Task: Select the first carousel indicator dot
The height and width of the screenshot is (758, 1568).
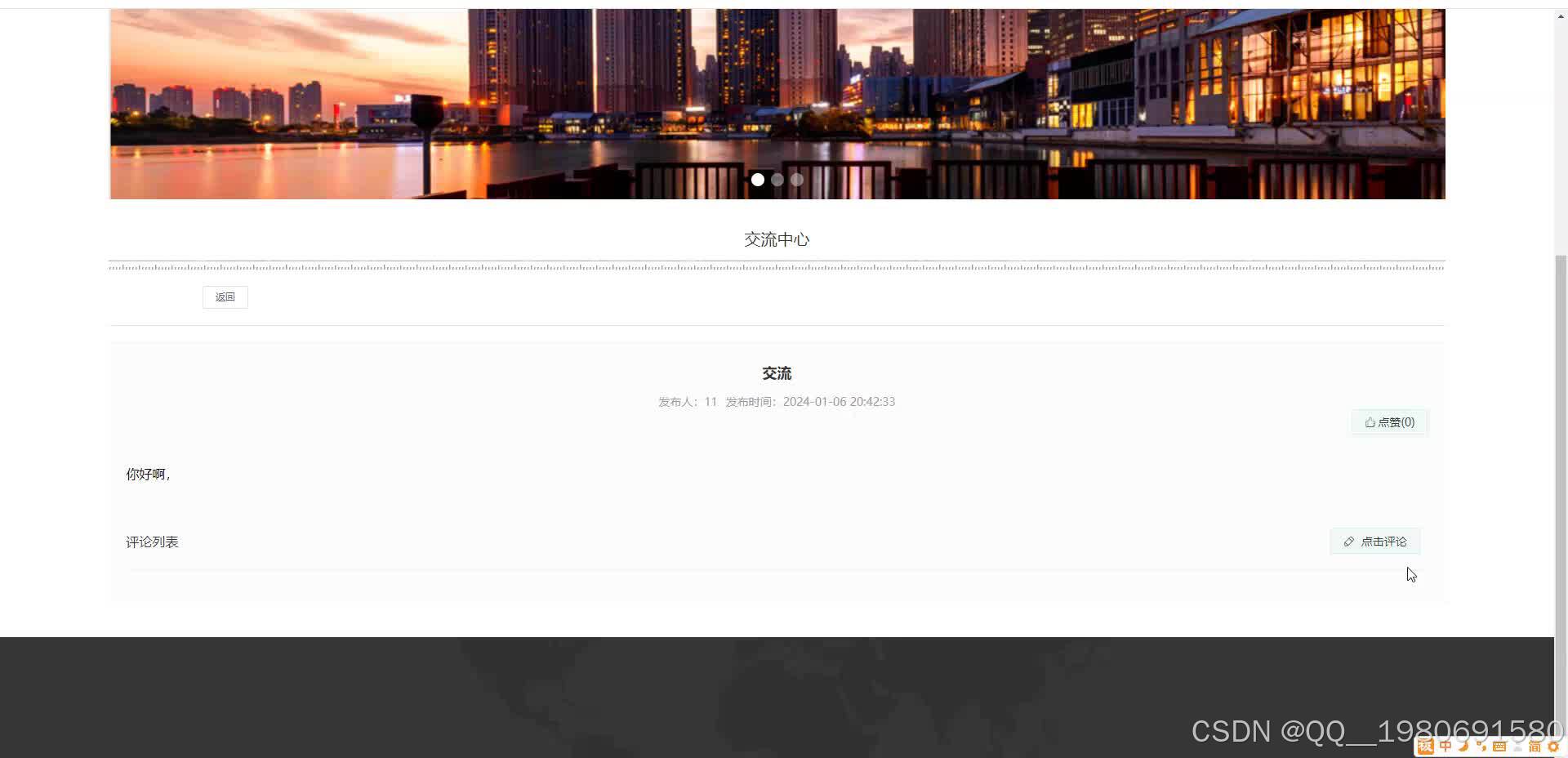Action: 757,179
